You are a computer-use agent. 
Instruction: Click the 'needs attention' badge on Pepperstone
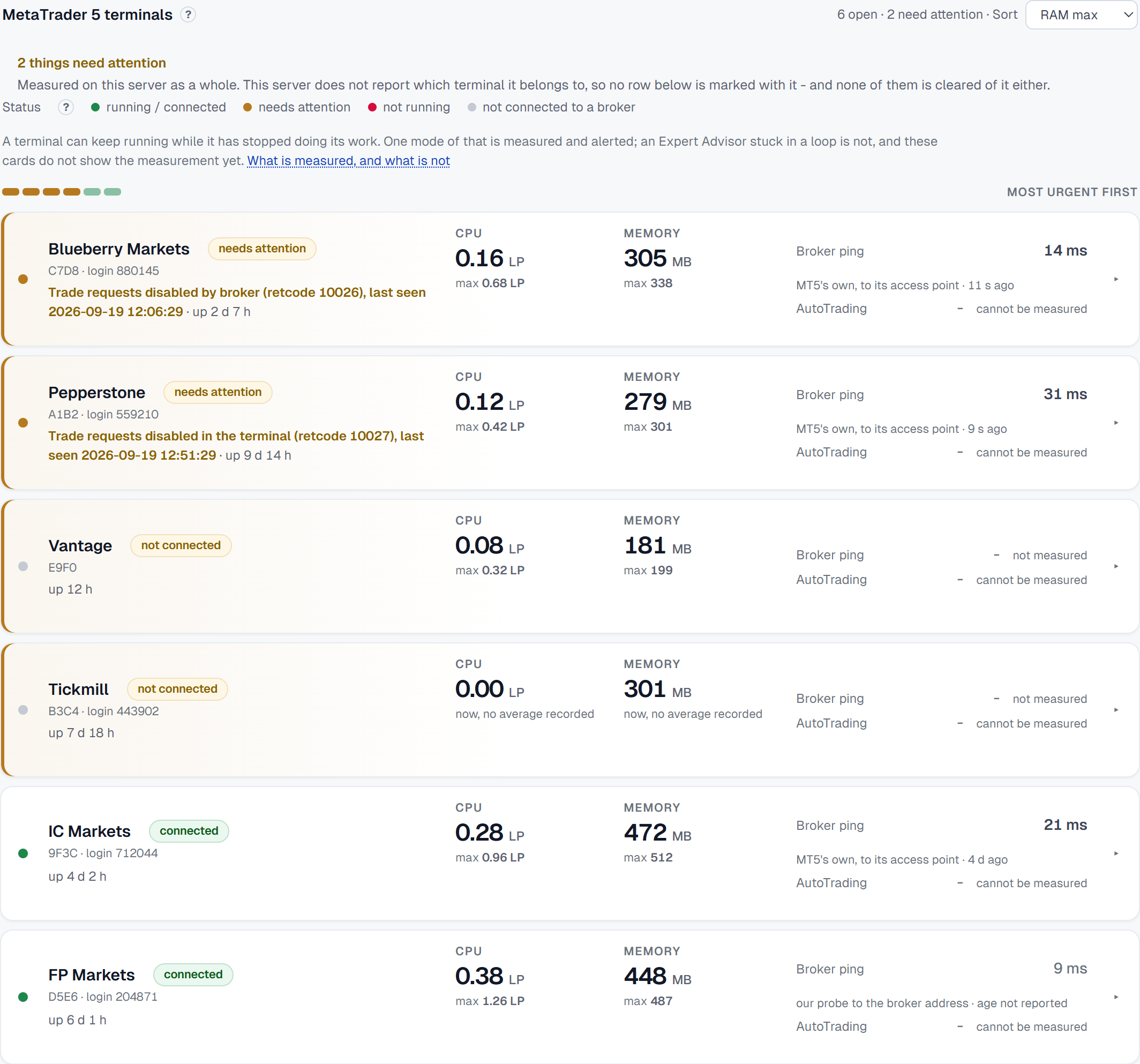point(218,392)
